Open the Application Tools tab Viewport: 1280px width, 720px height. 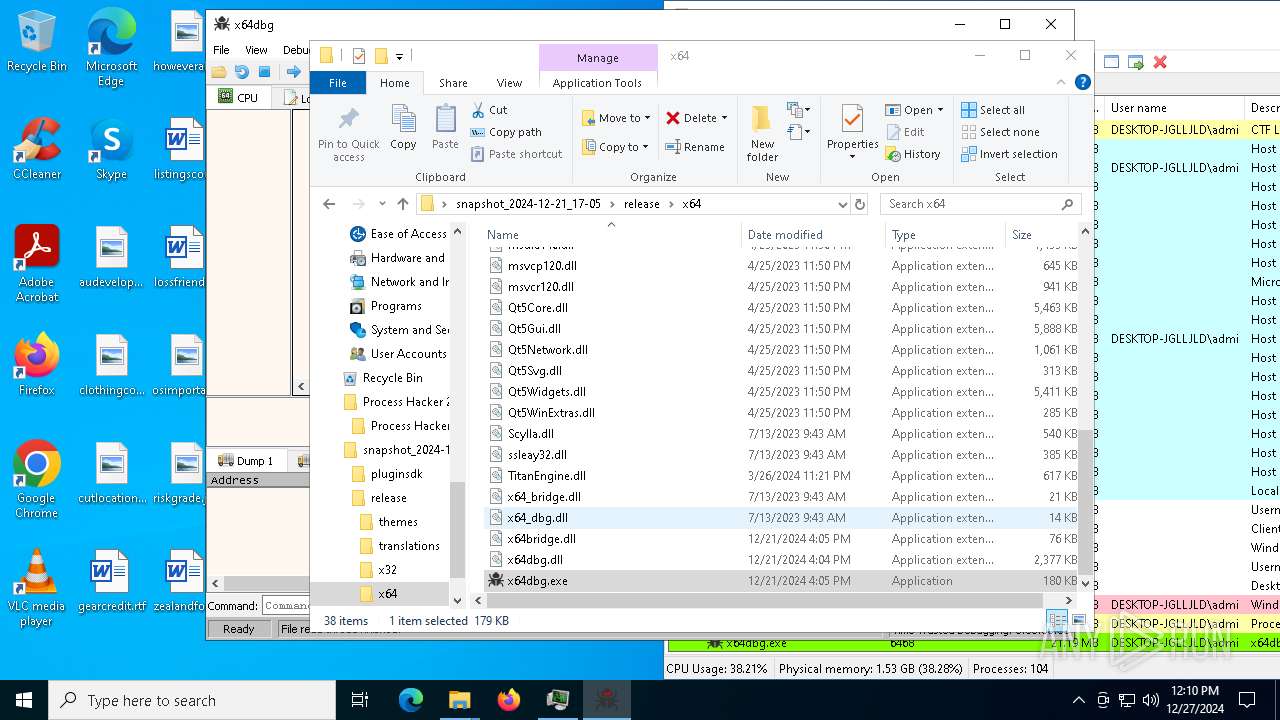point(597,83)
